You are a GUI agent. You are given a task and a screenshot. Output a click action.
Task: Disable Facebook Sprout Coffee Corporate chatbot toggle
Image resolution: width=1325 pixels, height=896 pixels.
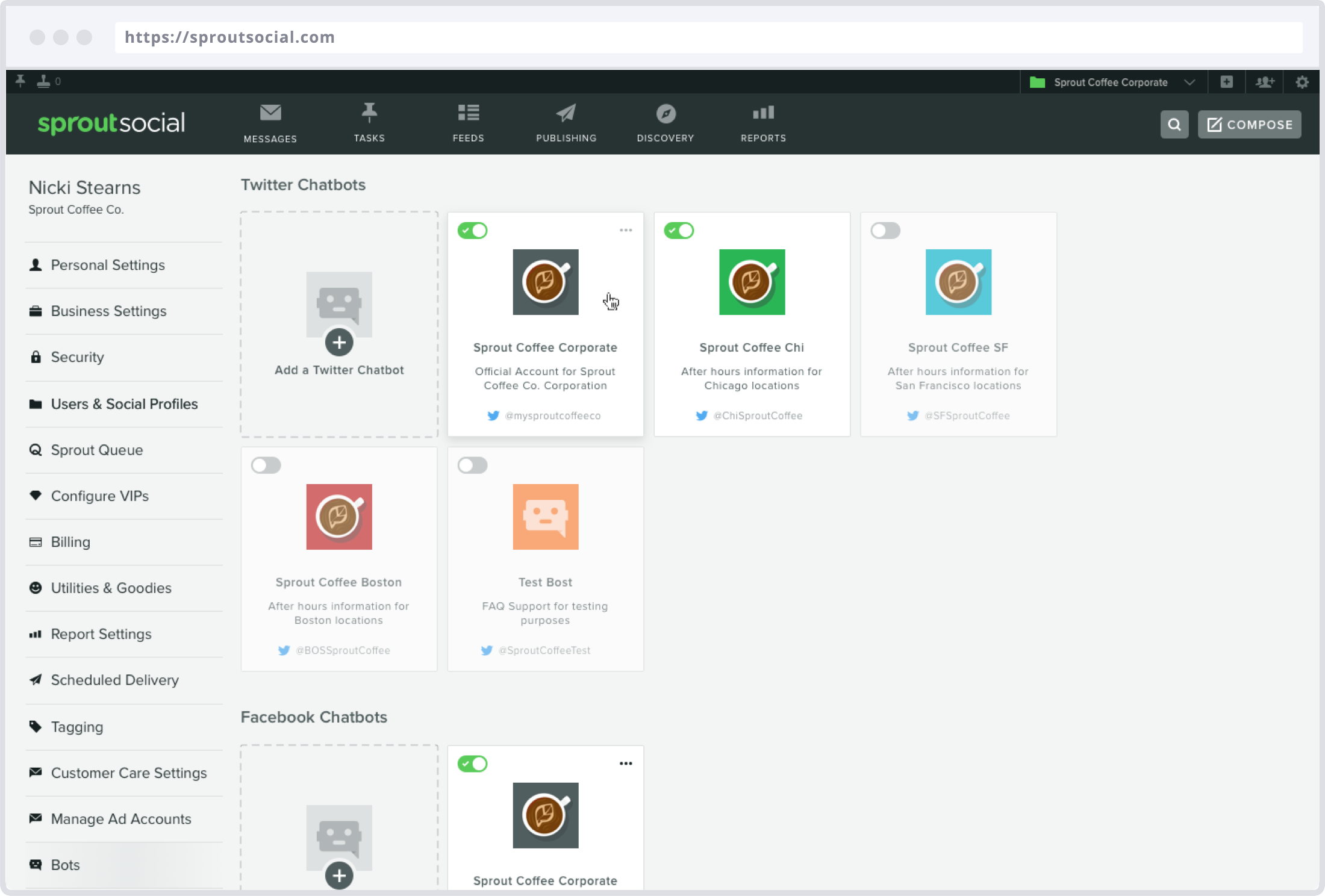pyautogui.click(x=472, y=764)
